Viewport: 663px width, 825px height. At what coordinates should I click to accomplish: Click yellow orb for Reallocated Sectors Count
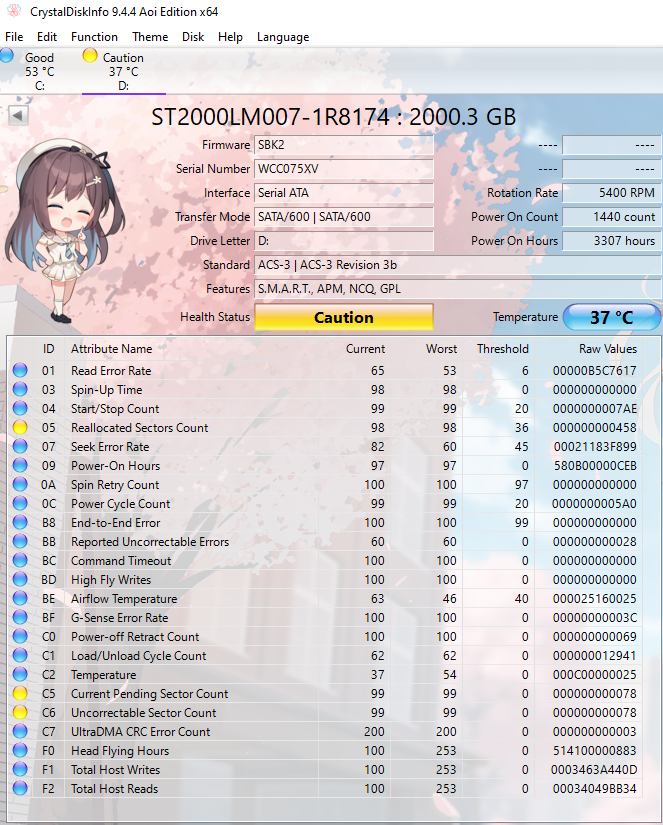click(20, 427)
